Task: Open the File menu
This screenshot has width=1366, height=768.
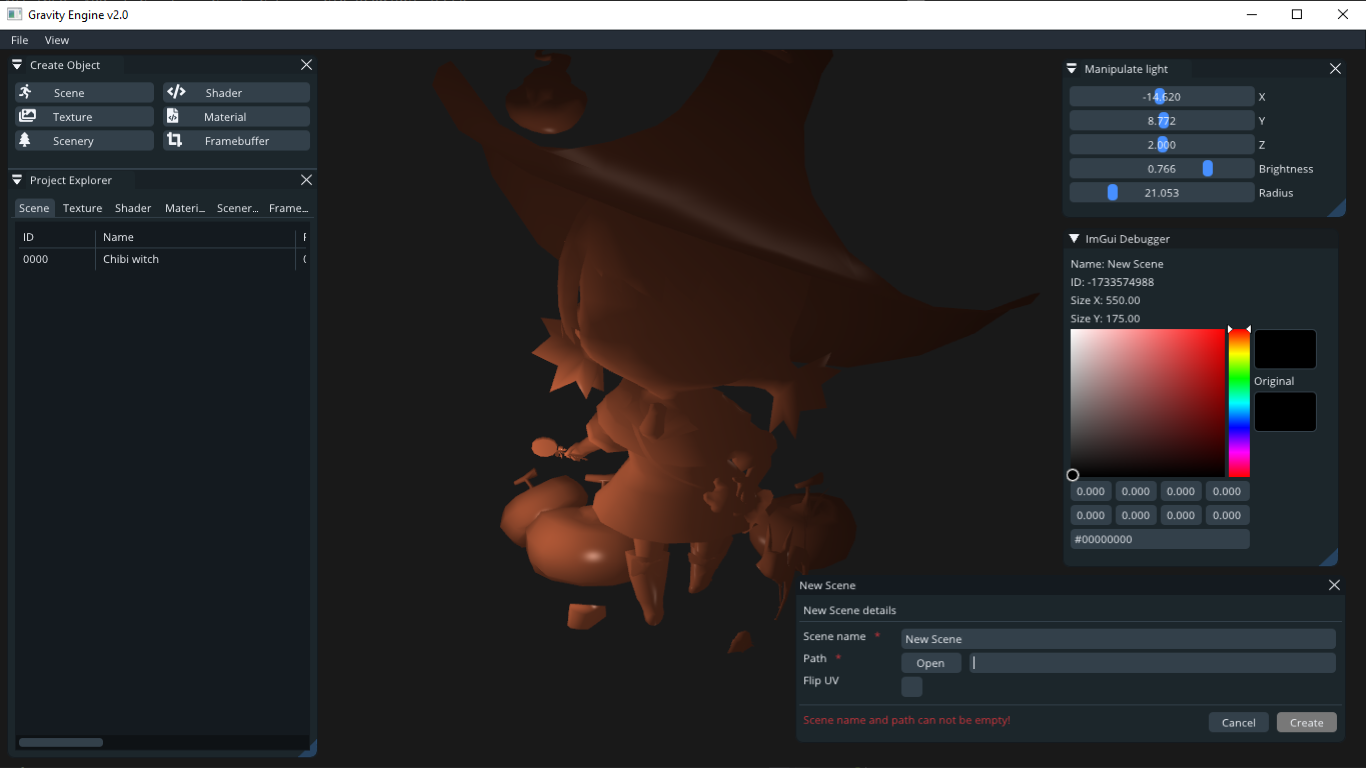Action: click(19, 40)
